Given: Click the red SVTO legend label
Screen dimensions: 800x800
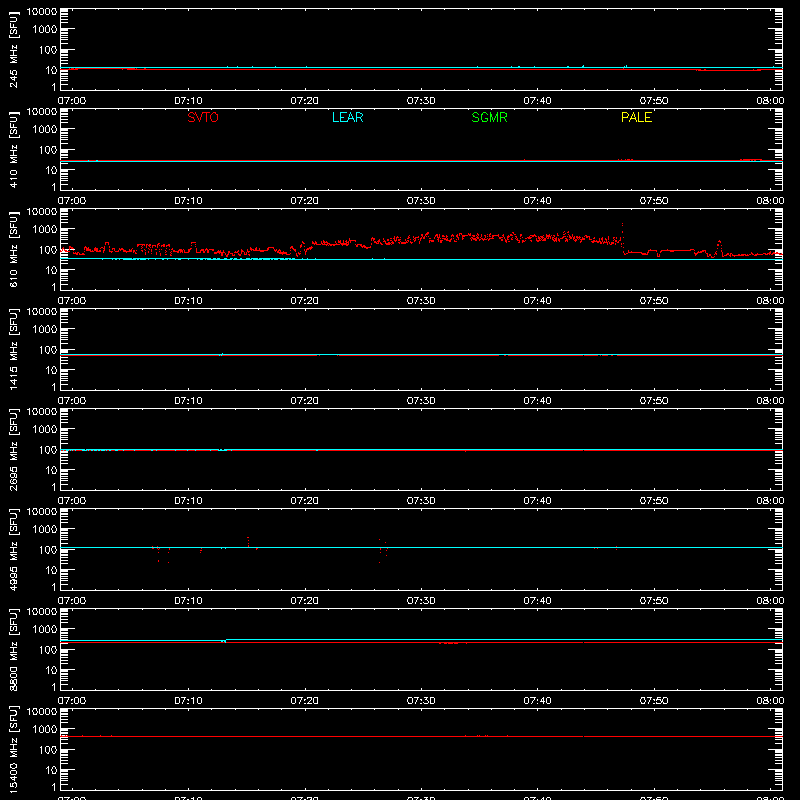Looking at the screenshot, I should (x=203, y=117).
